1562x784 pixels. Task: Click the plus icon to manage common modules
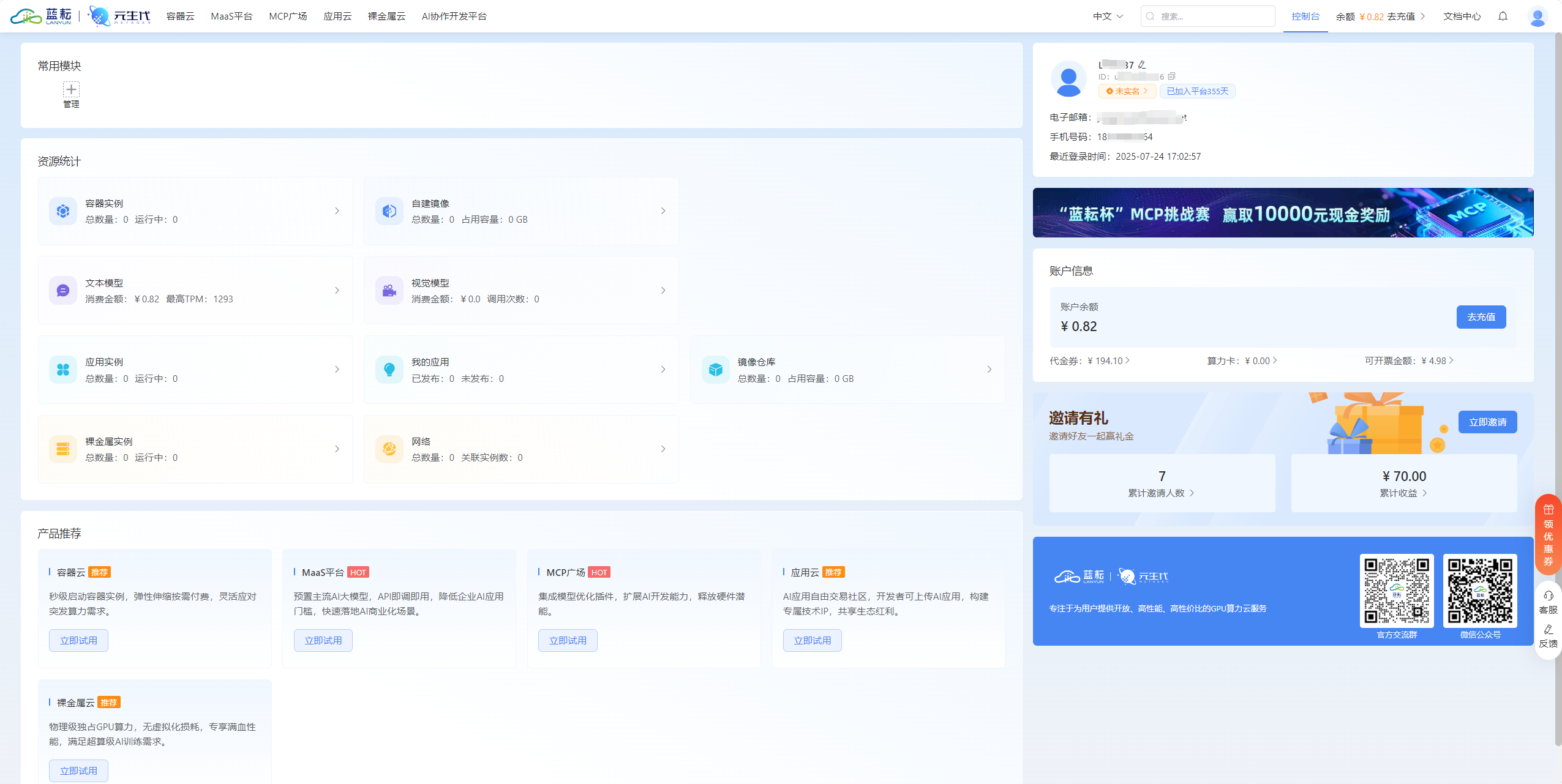71,89
